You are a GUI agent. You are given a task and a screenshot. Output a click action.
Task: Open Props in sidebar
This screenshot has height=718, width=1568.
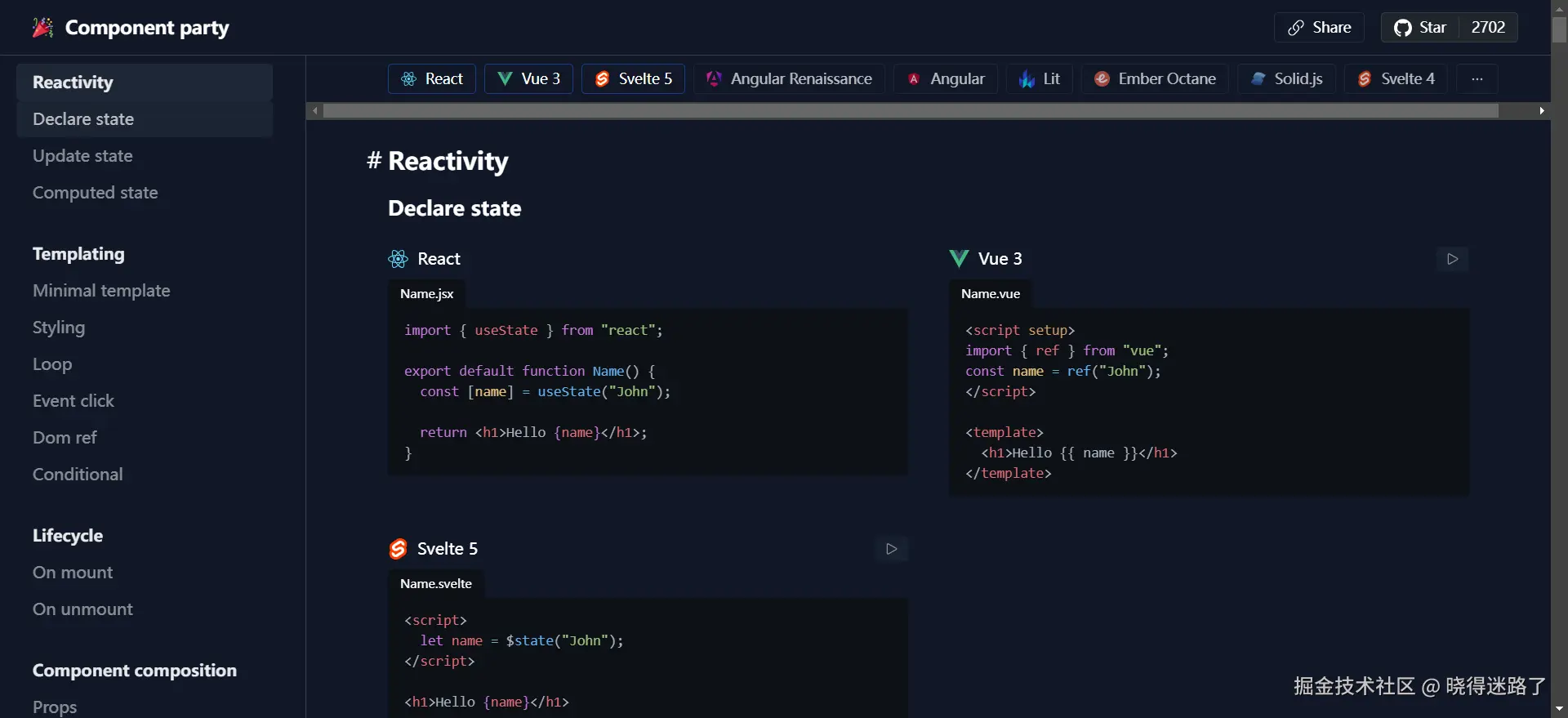[55, 707]
